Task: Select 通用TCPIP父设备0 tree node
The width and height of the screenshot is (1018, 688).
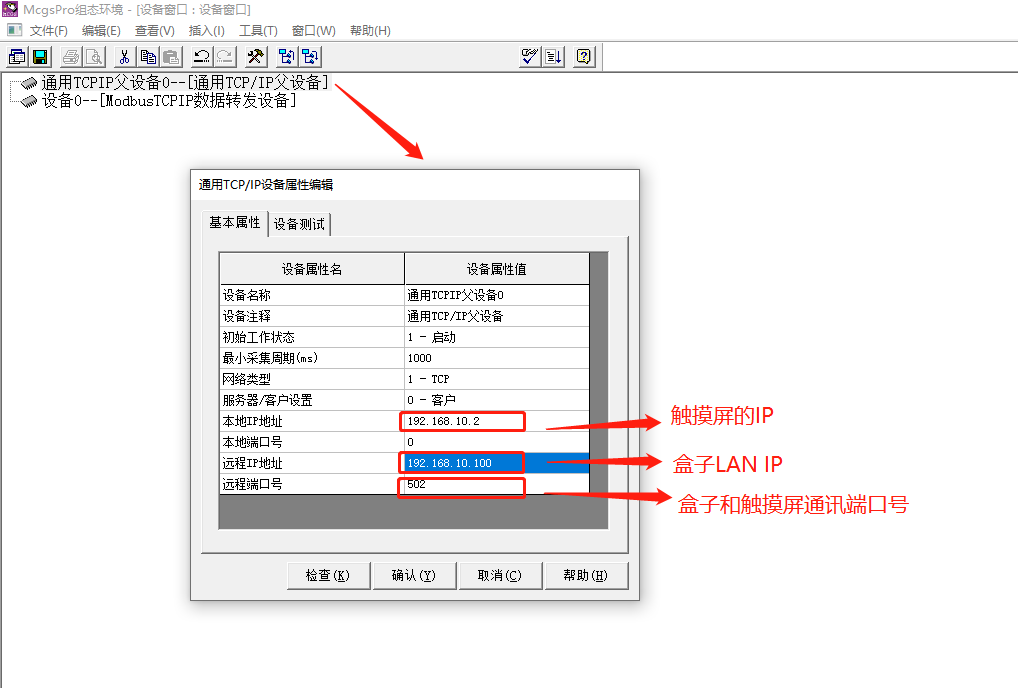Action: click(x=183, y=83)
